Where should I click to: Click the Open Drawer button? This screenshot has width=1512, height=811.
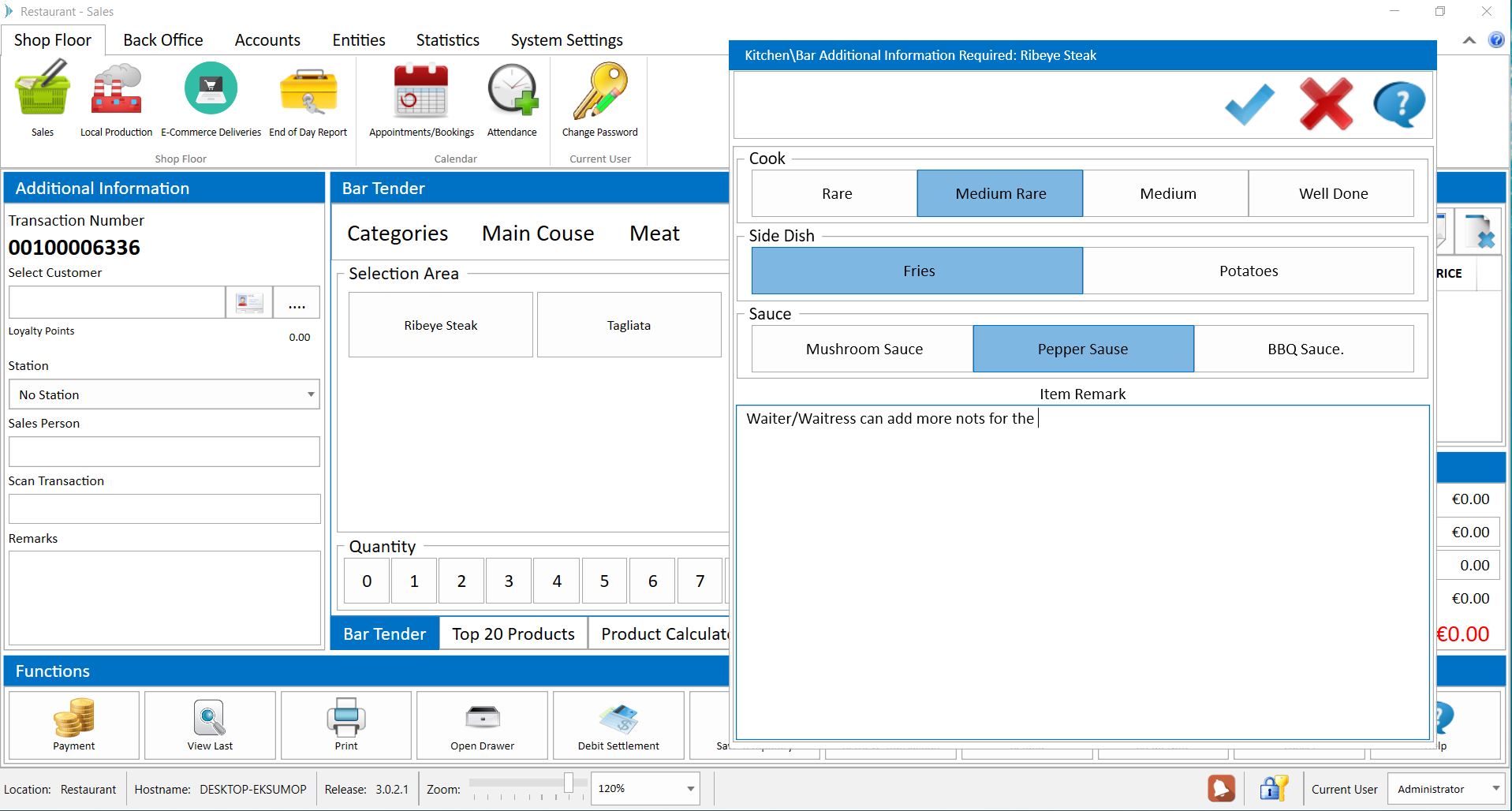click(482, 725)
